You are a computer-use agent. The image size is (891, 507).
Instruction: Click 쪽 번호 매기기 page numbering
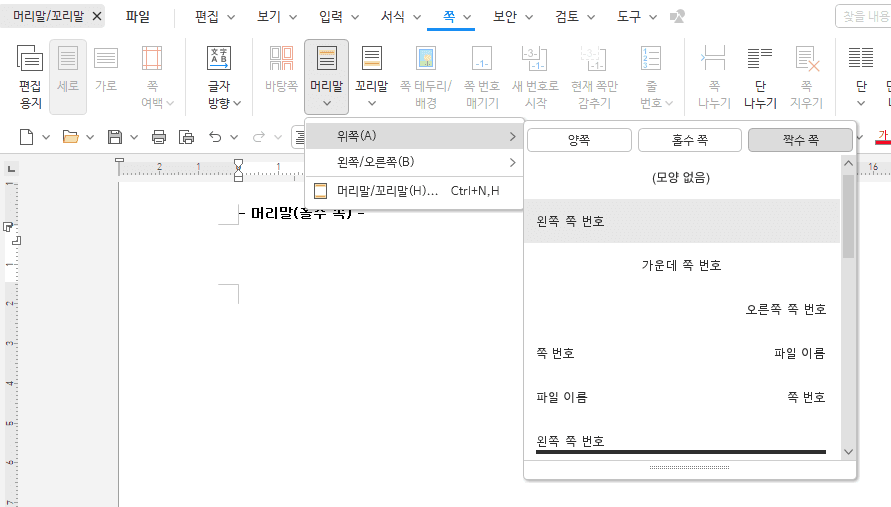(482, 77)
